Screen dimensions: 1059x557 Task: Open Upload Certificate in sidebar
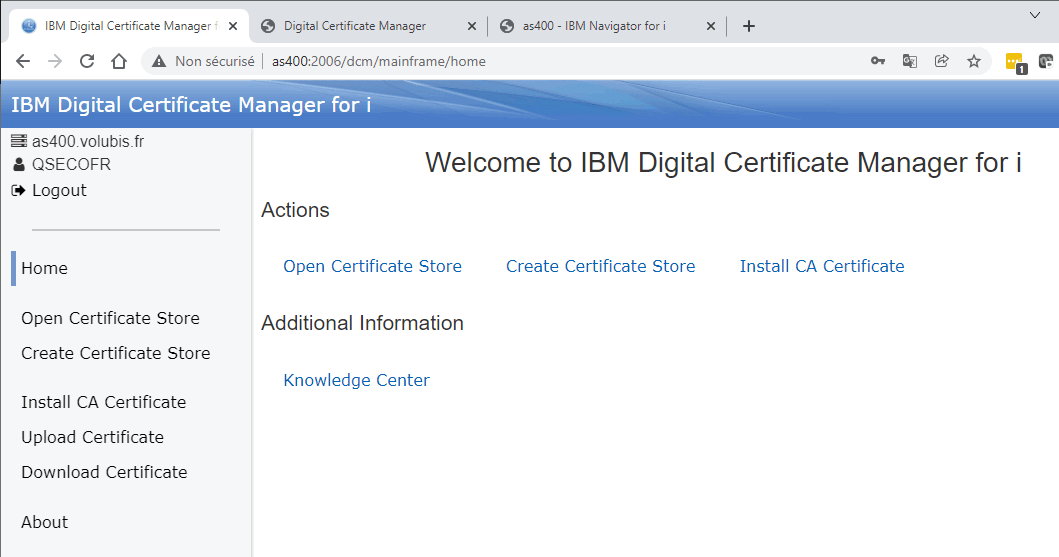93,437
